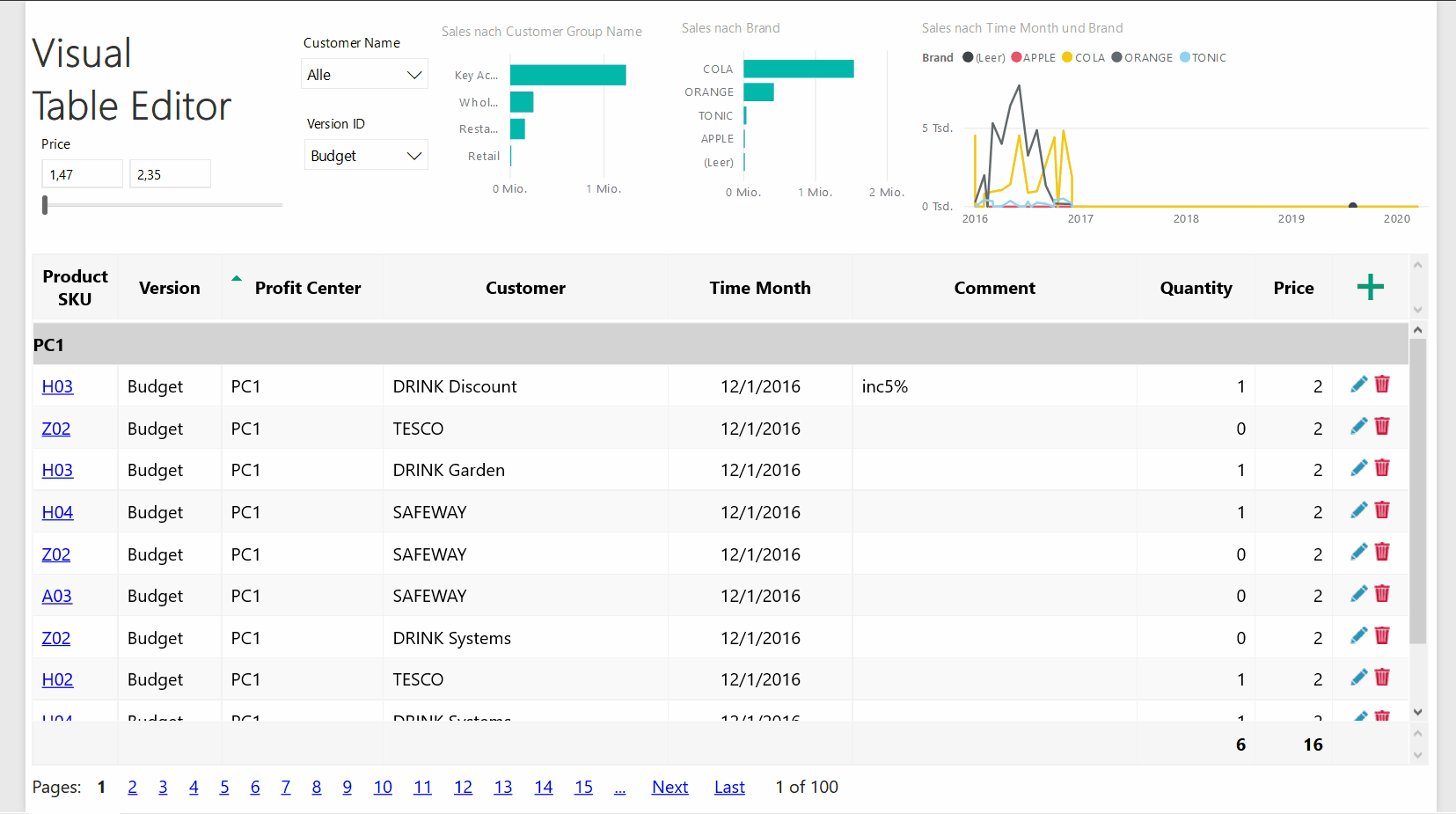Delete the DRINK Discount row via trash icon
The image size is (1456, 814).
(x=1382, y=385)
